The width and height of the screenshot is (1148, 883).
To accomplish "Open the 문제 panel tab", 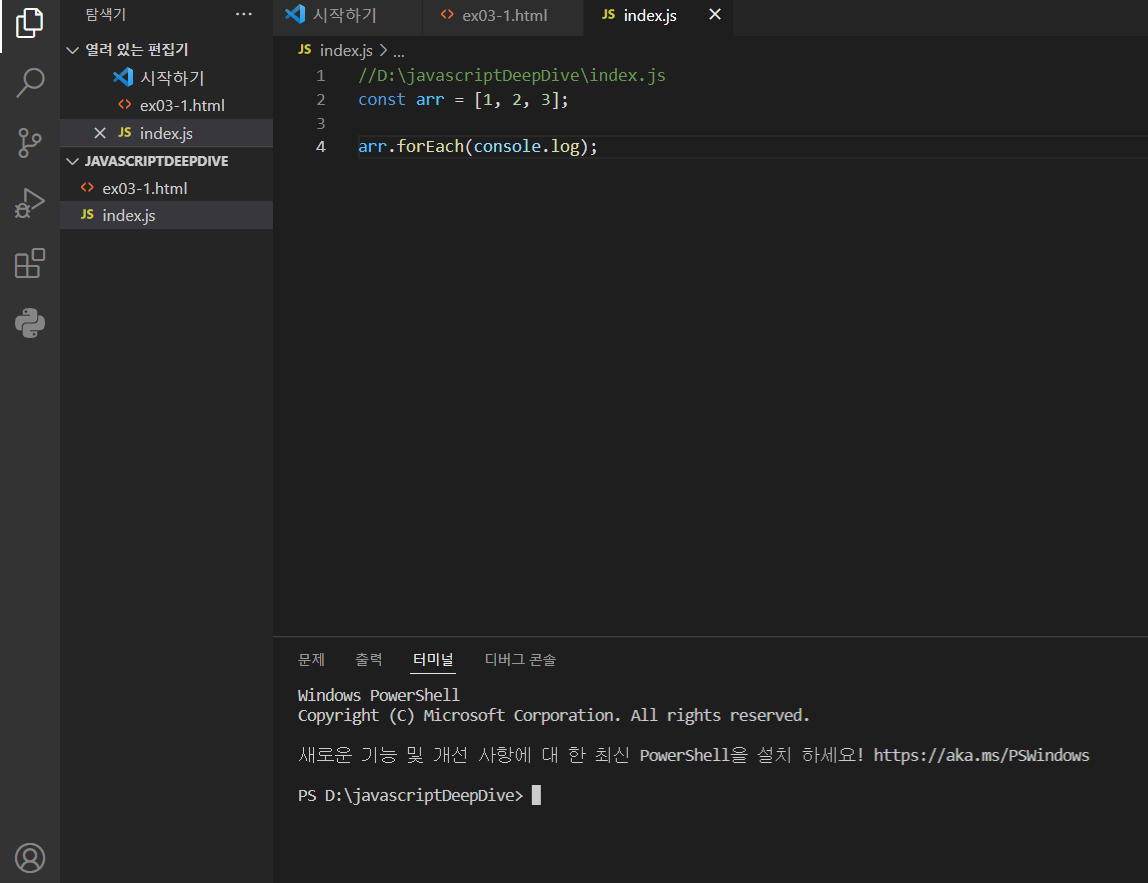I will [x=311, y=660].
